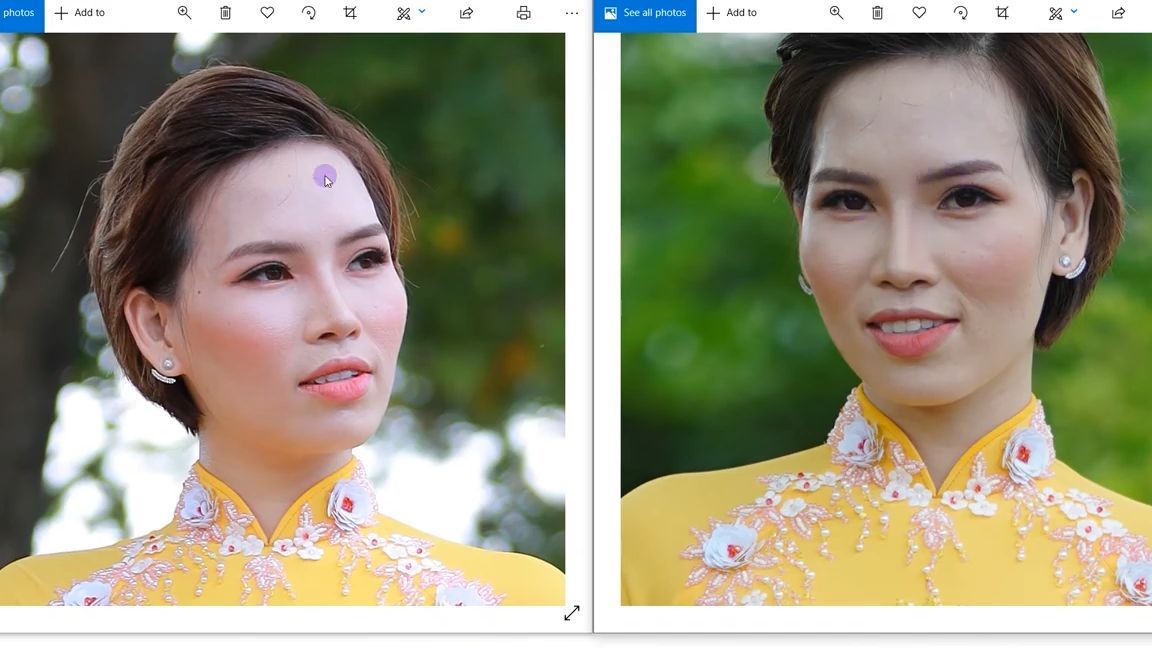Viewport: 1152px width, 648px height.
Task: Open Add to in left window
Action: (79, 13)
